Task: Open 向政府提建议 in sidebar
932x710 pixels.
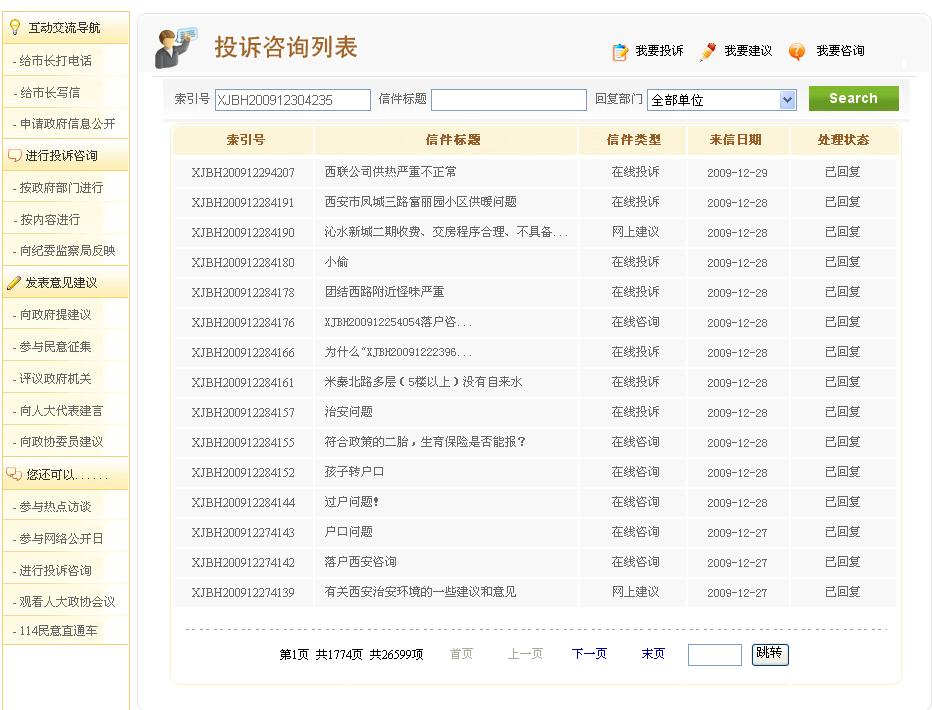Action: pos(55,315)
